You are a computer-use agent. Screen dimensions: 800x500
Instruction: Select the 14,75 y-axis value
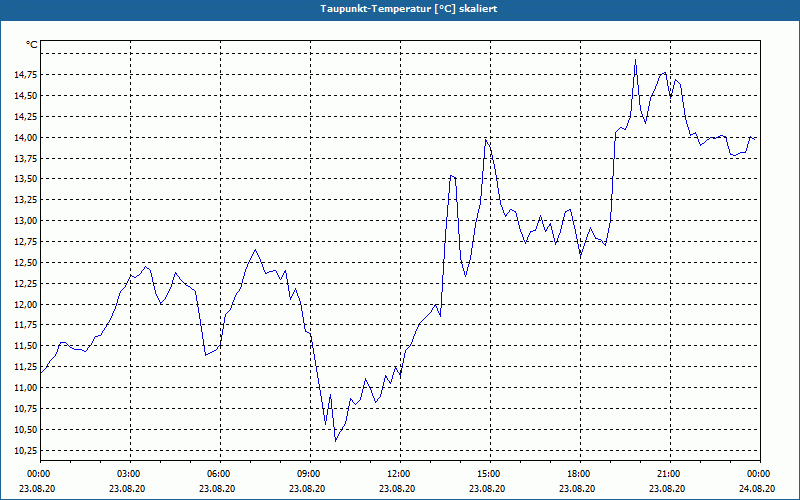[x=26, y=75]
